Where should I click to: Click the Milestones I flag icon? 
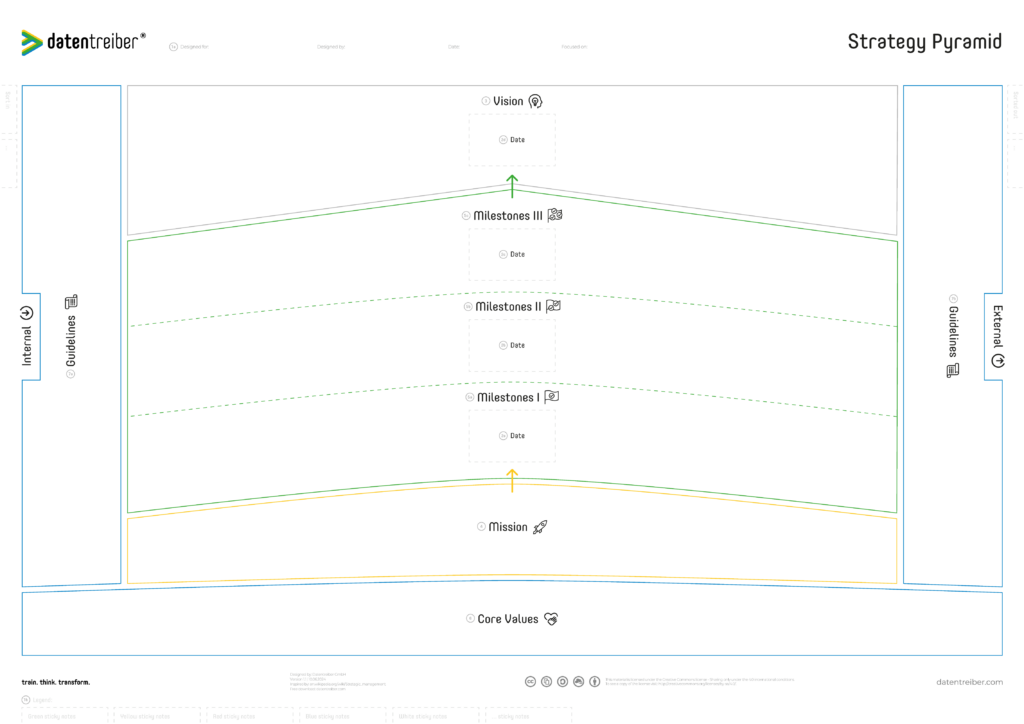[551, 397]
